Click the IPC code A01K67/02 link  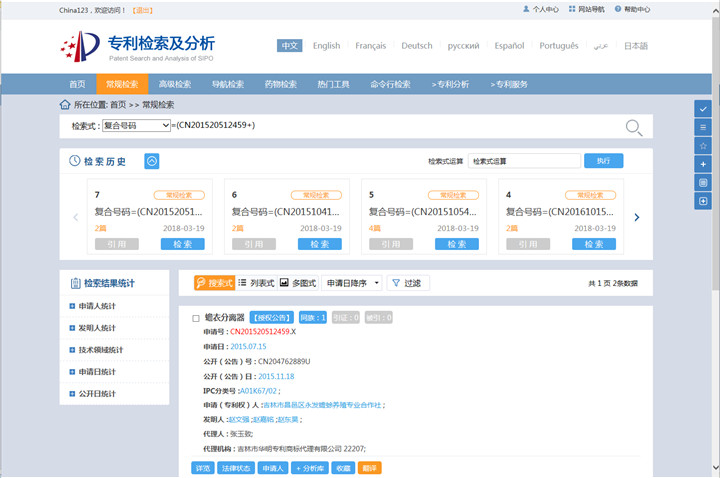(259, 391)
